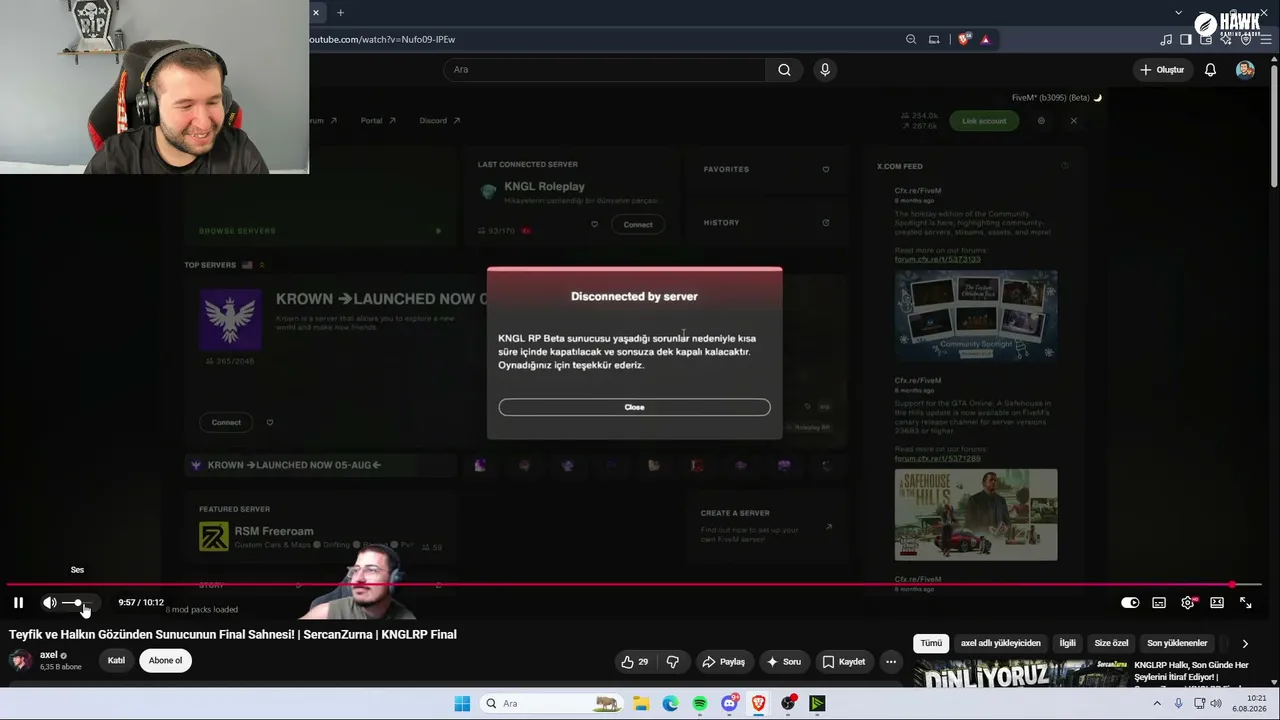Switch the player to theater mode

pyautogui.click(x=1217, y=603)
